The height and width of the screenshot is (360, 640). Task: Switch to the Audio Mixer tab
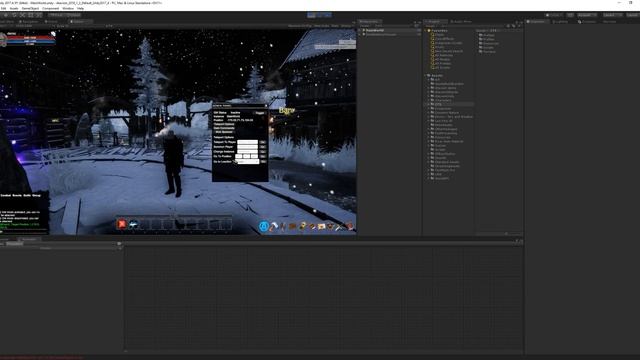point(461,22)
